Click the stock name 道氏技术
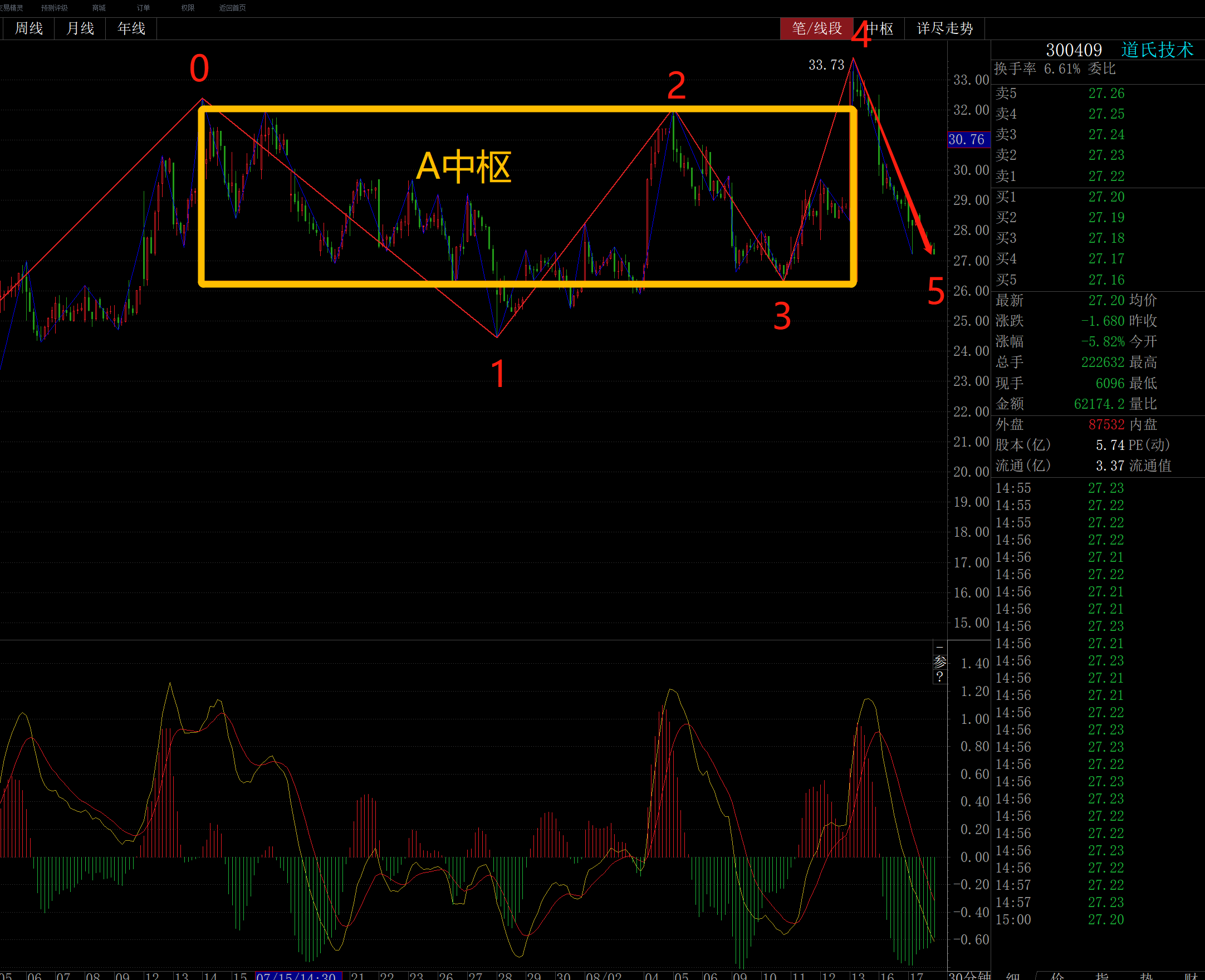Screen dimensions: 1205x980 pos(1158,50)
